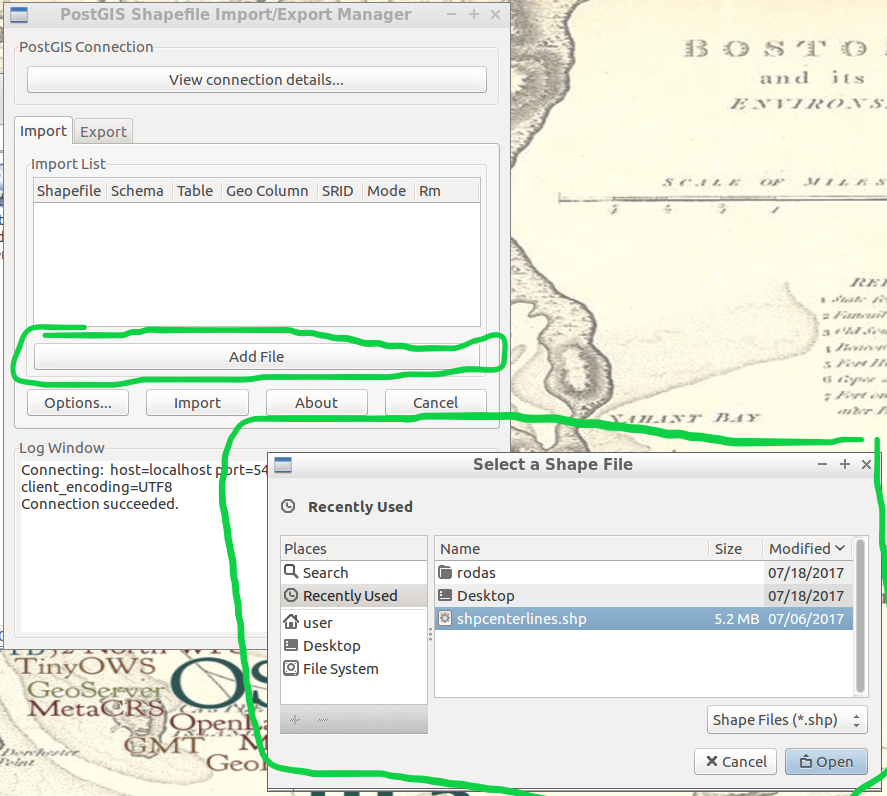Cancel the Select a Shape File dialog
This screenshot has height=796, width=887.
(x=735, y=762)
